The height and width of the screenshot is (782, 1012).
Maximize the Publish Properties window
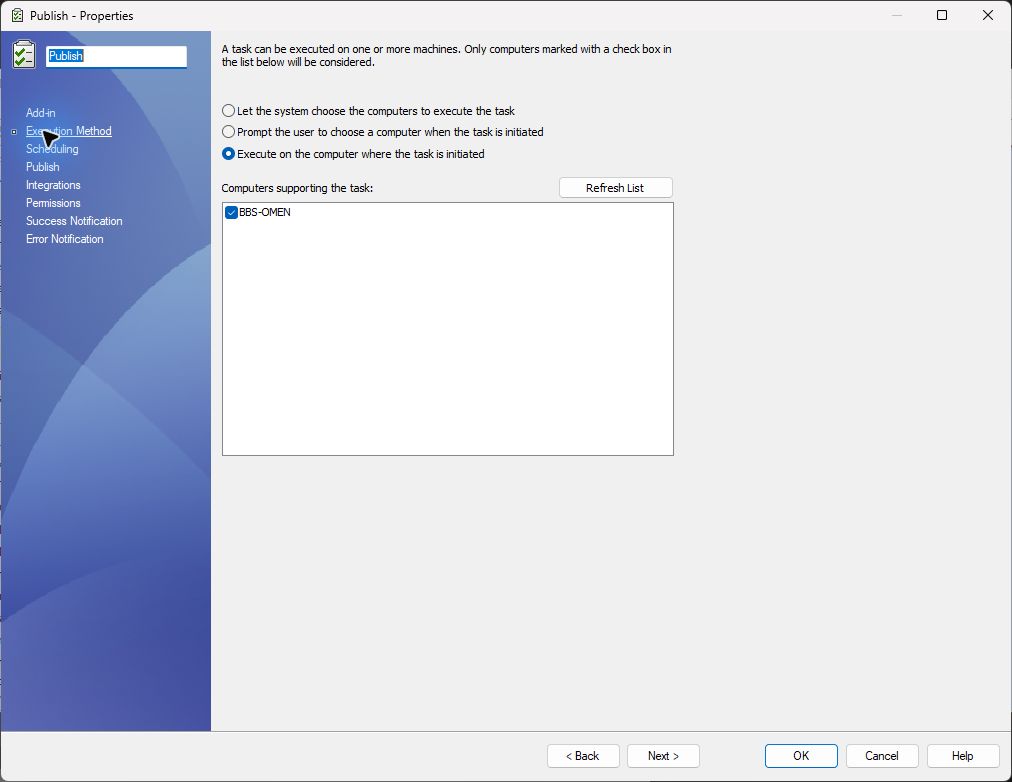[942, 15]
